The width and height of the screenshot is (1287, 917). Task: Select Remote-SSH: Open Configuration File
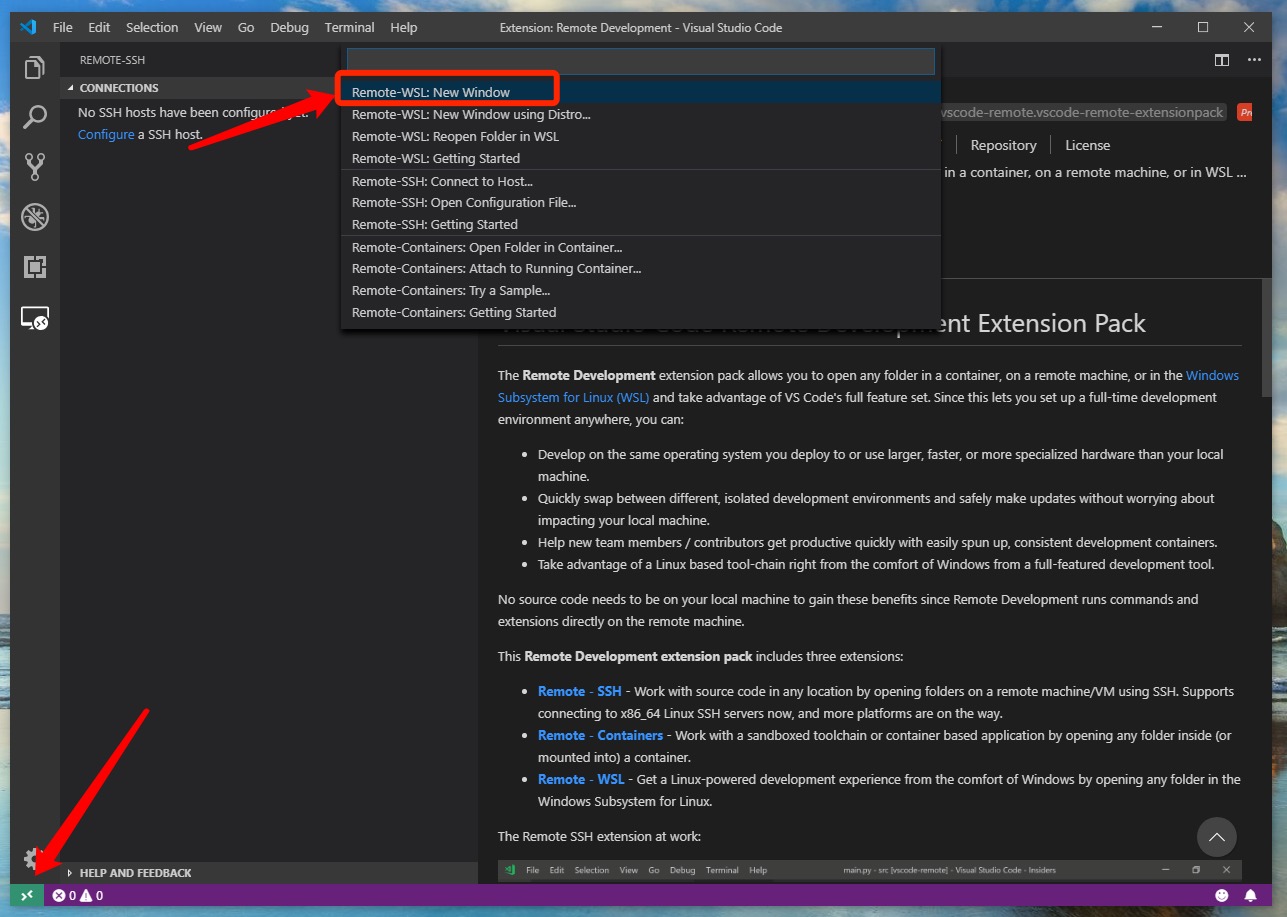click(640, 202)
